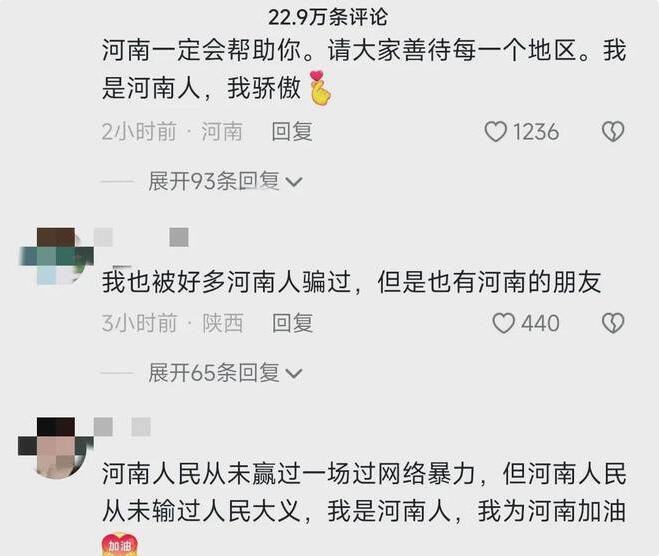This screenshot has width=659, height=556.
Task: Dislike the Shaanxi comment via broken heart
Action: pyautogui.click(x=613, y=323)
